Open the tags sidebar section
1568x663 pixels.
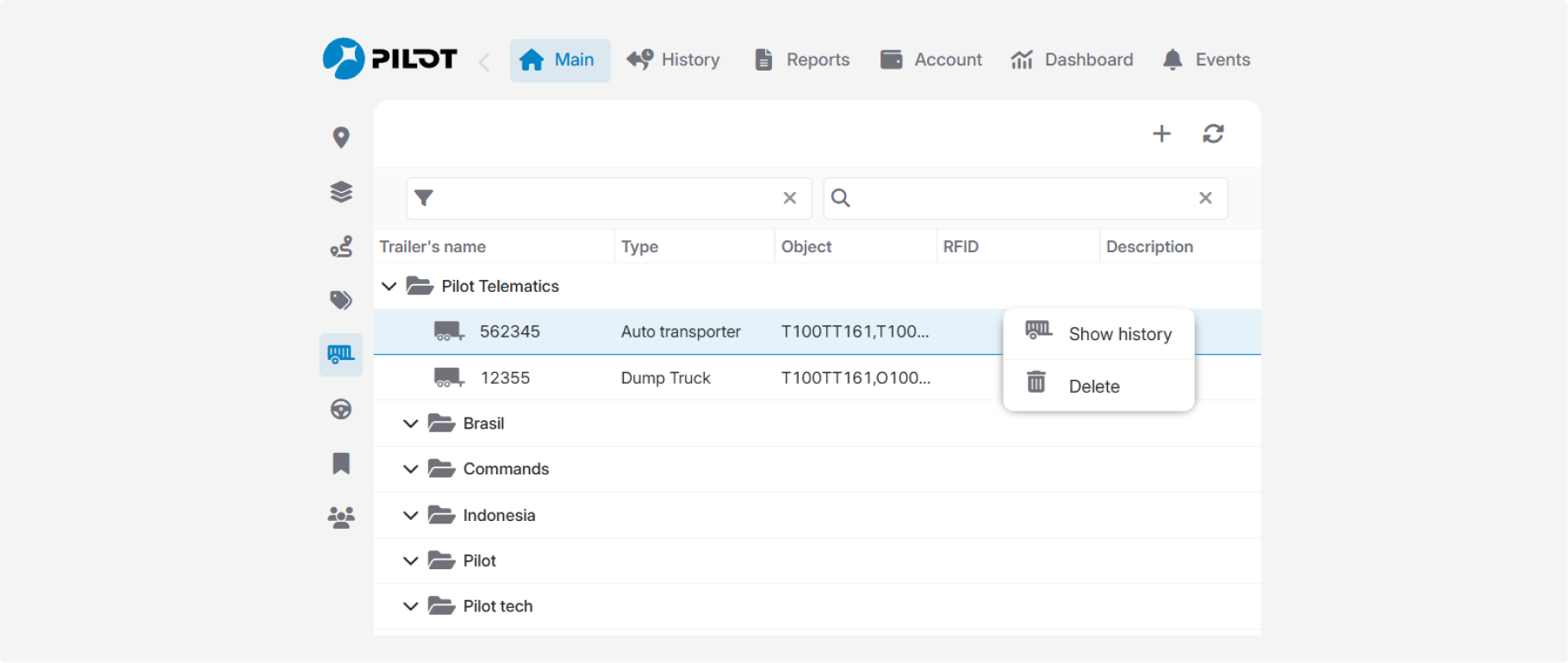pos(341,300)
